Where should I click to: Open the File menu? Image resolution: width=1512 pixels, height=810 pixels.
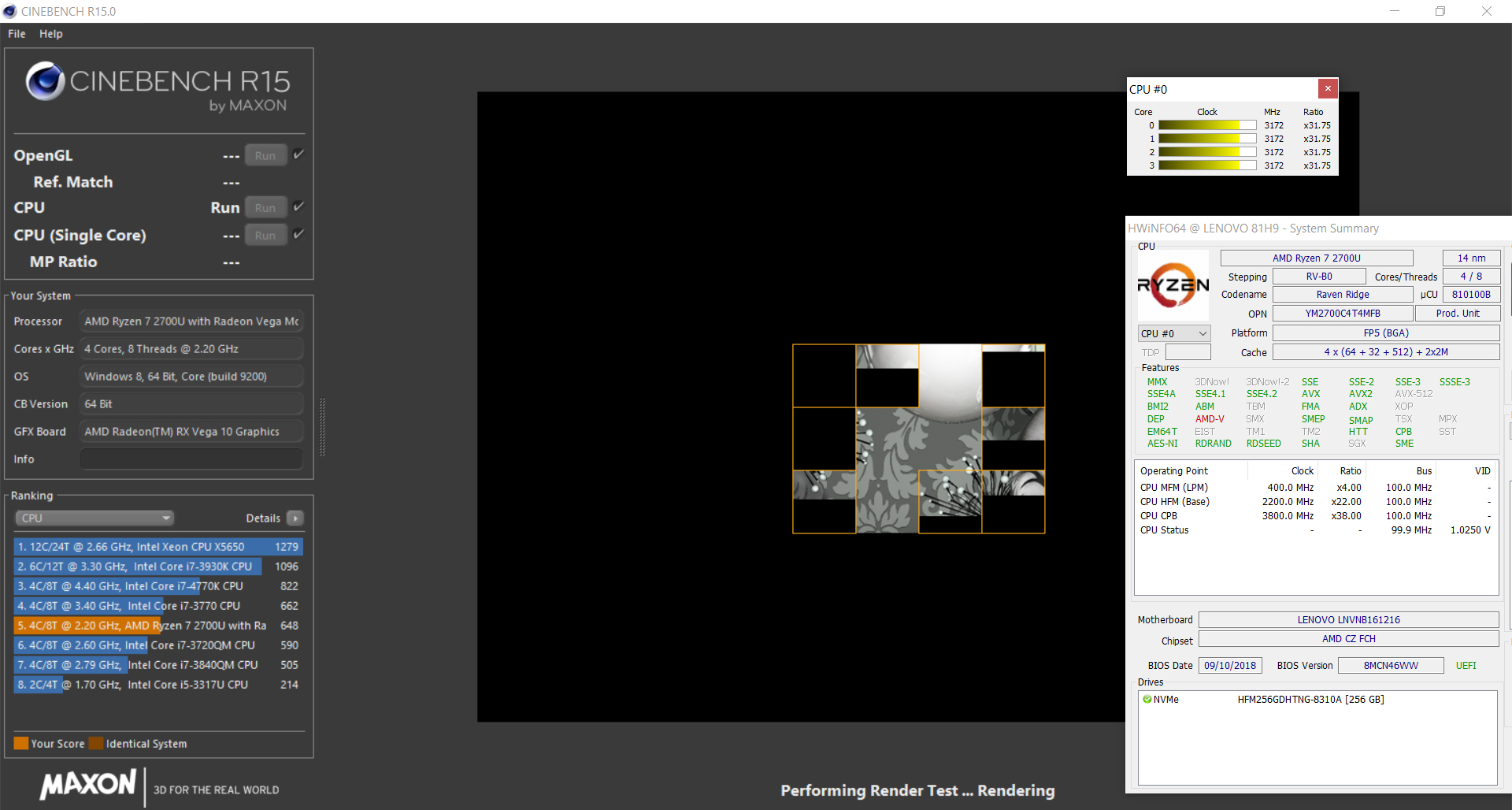17,34
